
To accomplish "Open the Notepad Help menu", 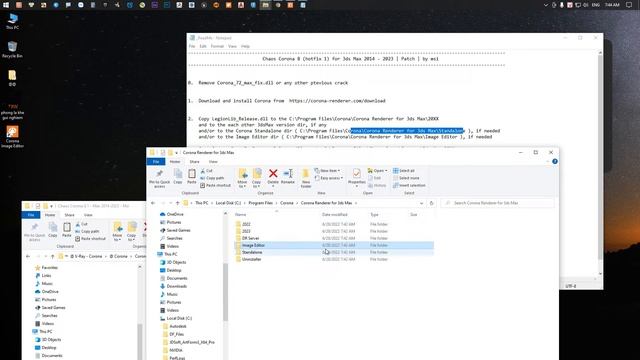I will [245, 46].
